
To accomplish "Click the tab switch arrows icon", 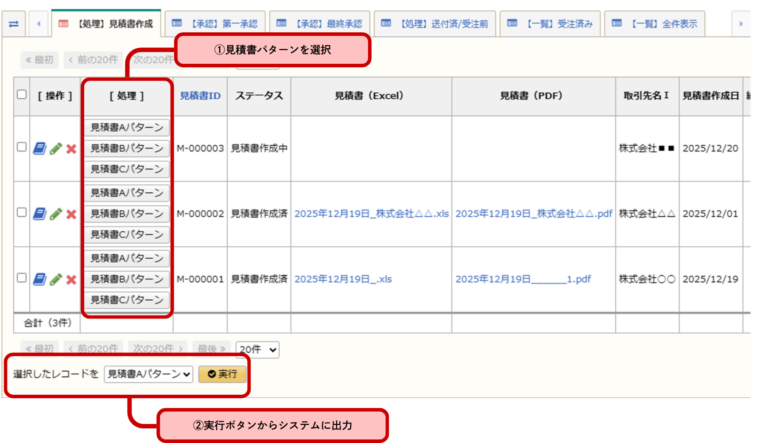I will [15, 22].
